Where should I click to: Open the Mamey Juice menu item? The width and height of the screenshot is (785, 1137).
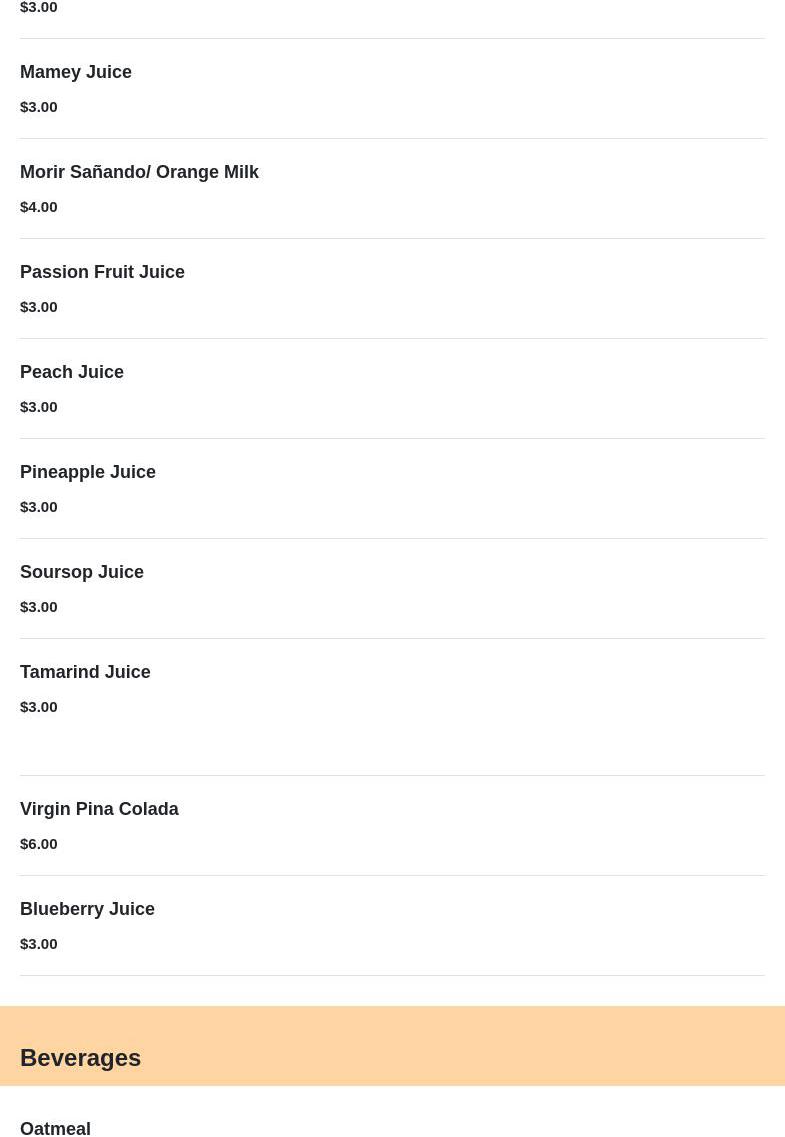(x=76, y=72)
